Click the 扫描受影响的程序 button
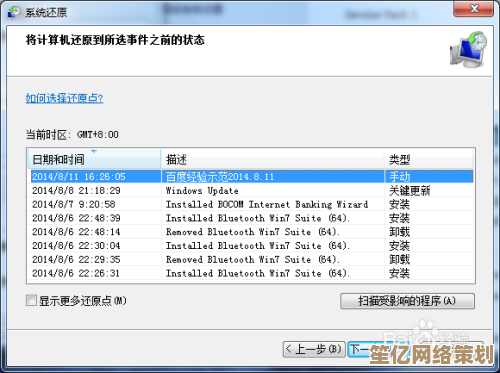 [407, 301]
